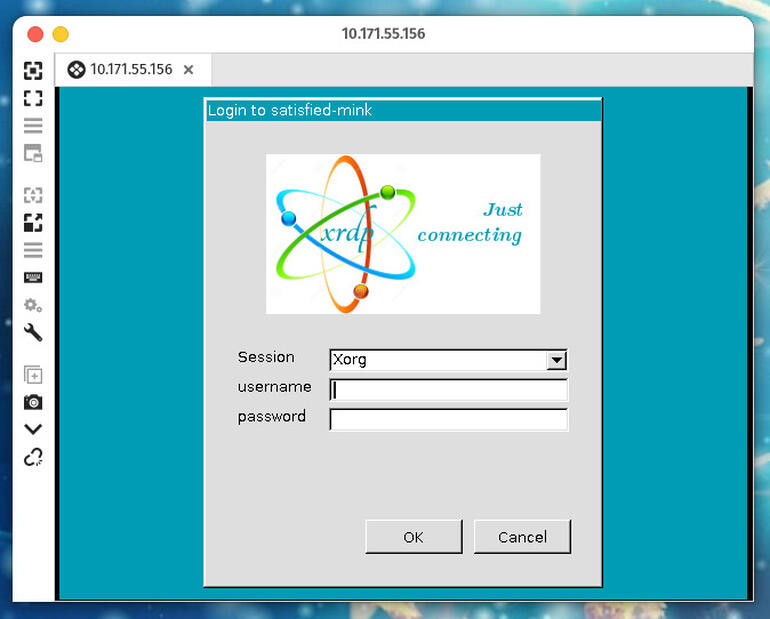Click the xrdp logo image

pos(403,234)
